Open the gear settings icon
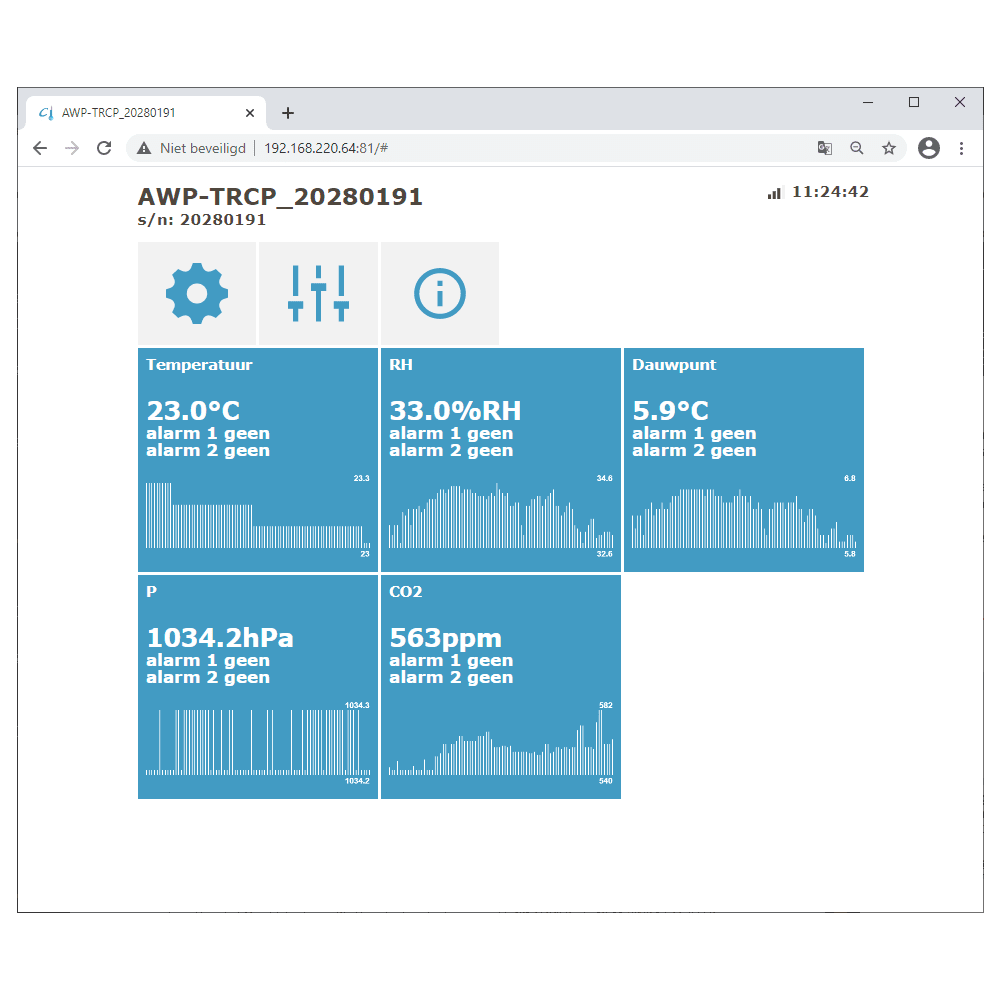1000x1000 pixels. 197,293
